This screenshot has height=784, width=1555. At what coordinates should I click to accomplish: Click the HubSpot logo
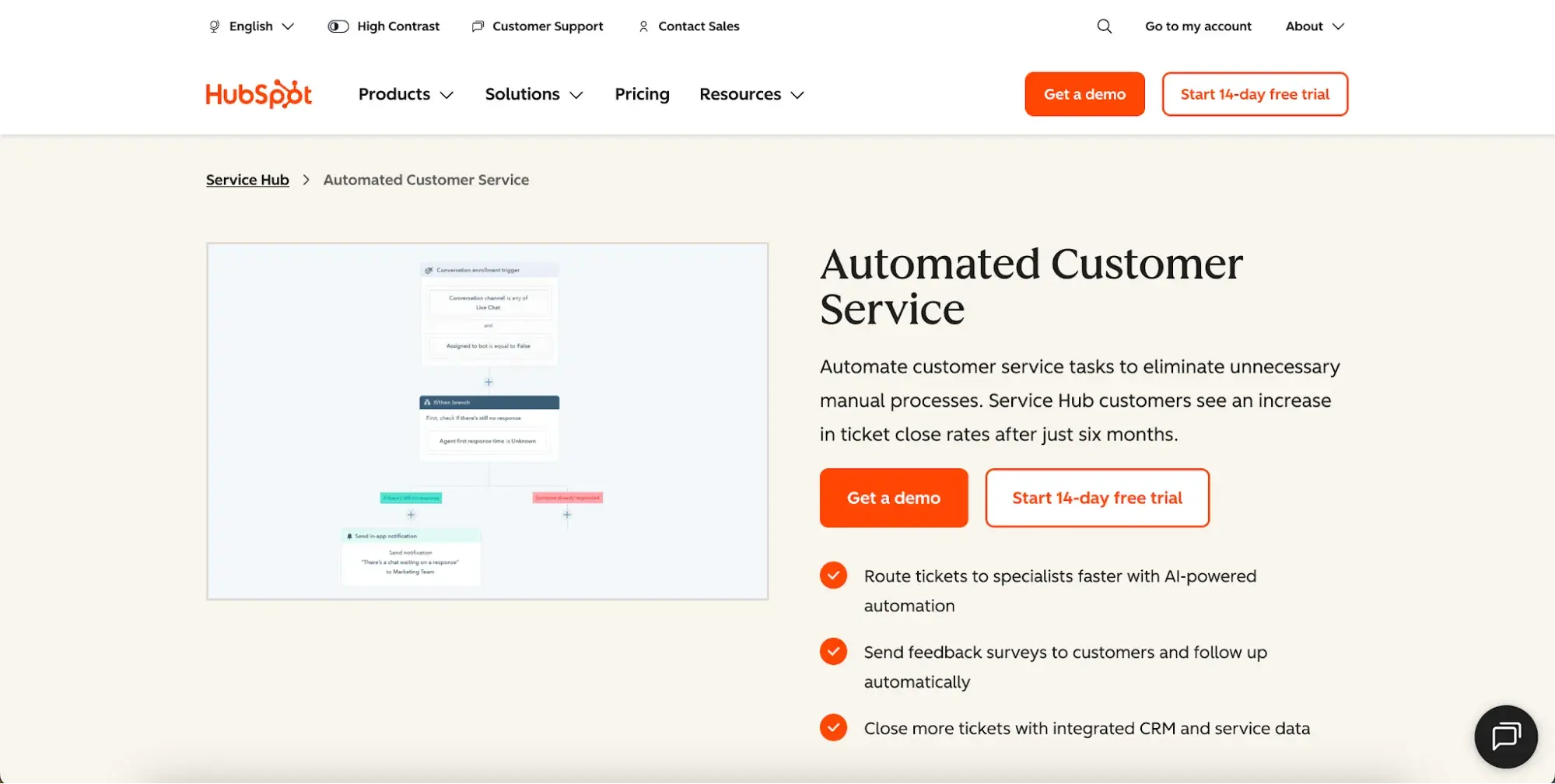pyautogui.click(x=258, y=94)
